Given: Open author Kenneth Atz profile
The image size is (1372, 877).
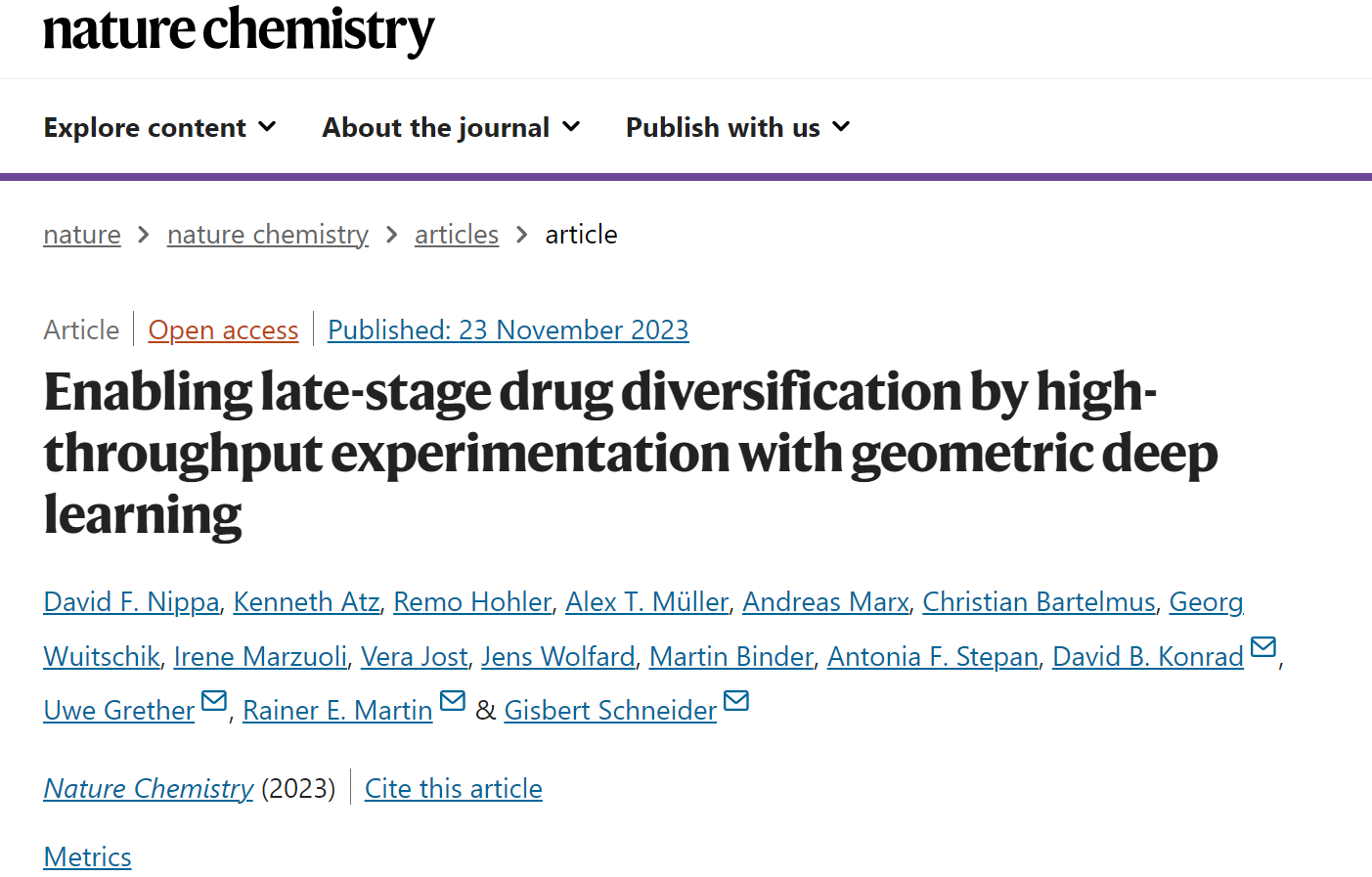Looking at the screenshot, I should tap(306, 602).
